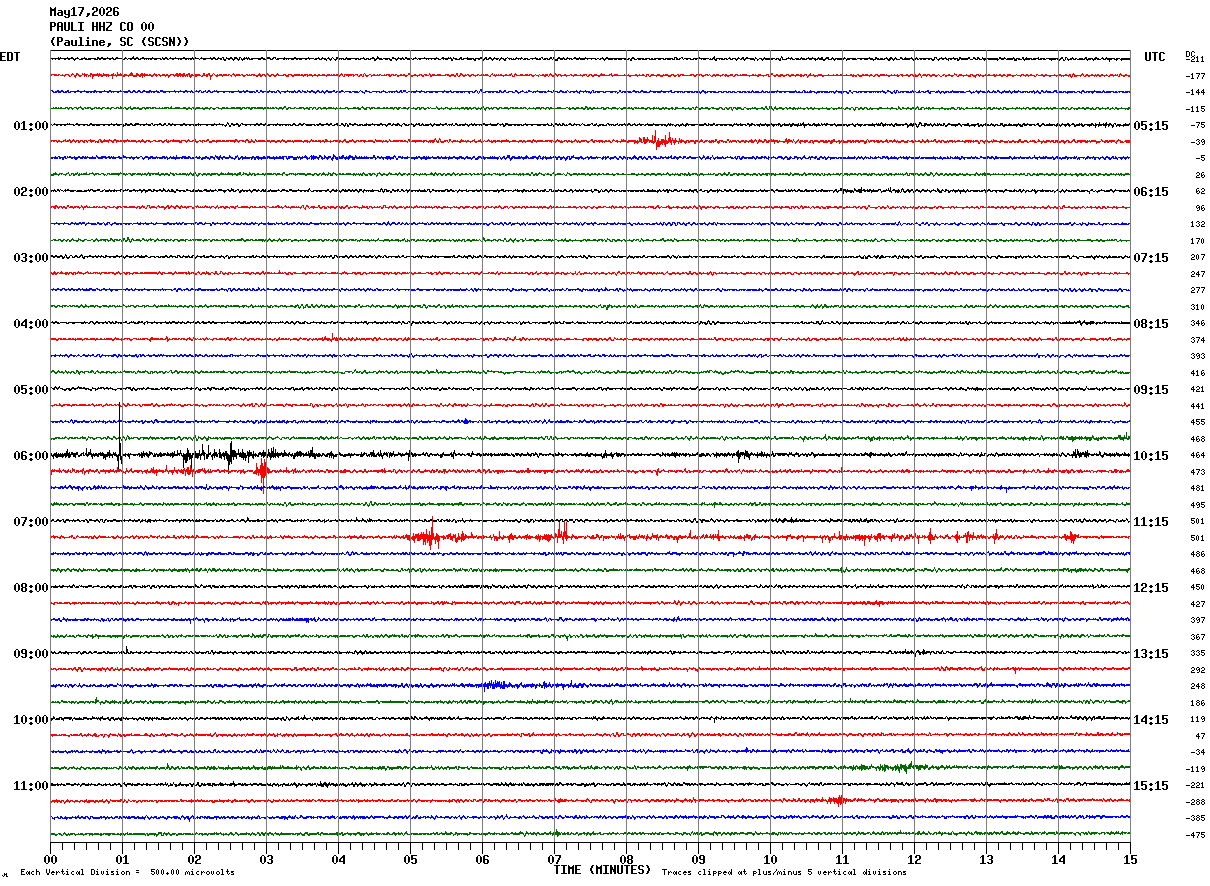This screenshot has width=1210, height=886.
Task: Click the minute 00 tick label on the axis
Action: click(51, 859)
